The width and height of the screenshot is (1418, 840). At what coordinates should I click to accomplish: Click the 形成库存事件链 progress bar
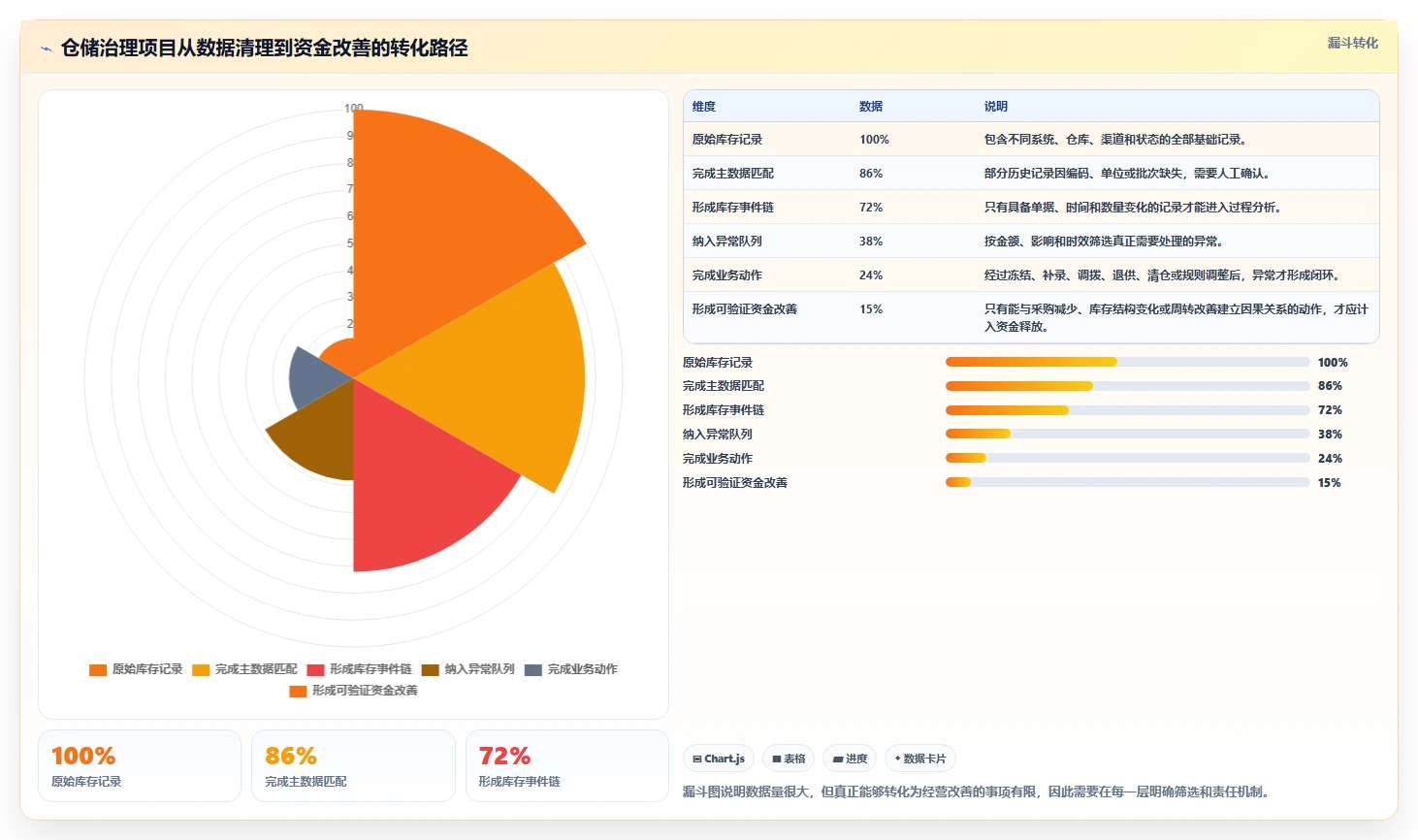[x=1128, y=410]
